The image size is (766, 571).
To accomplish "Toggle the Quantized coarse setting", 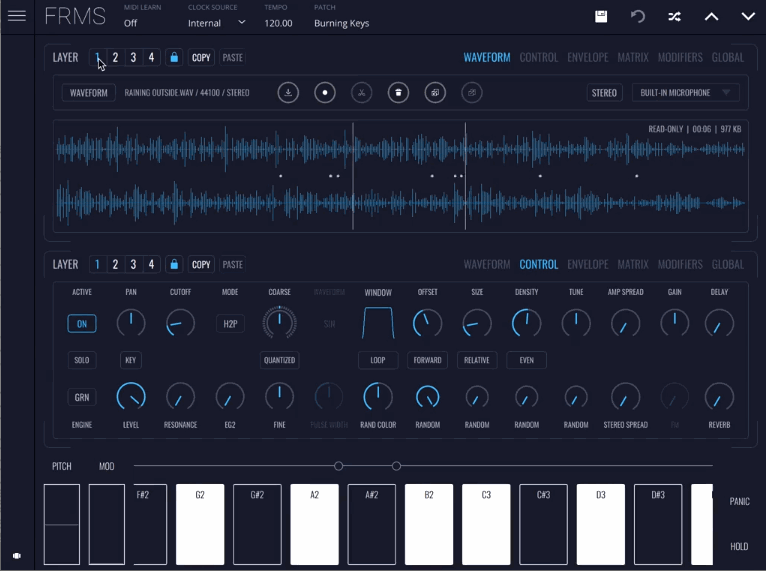I will tap(279, 360).
